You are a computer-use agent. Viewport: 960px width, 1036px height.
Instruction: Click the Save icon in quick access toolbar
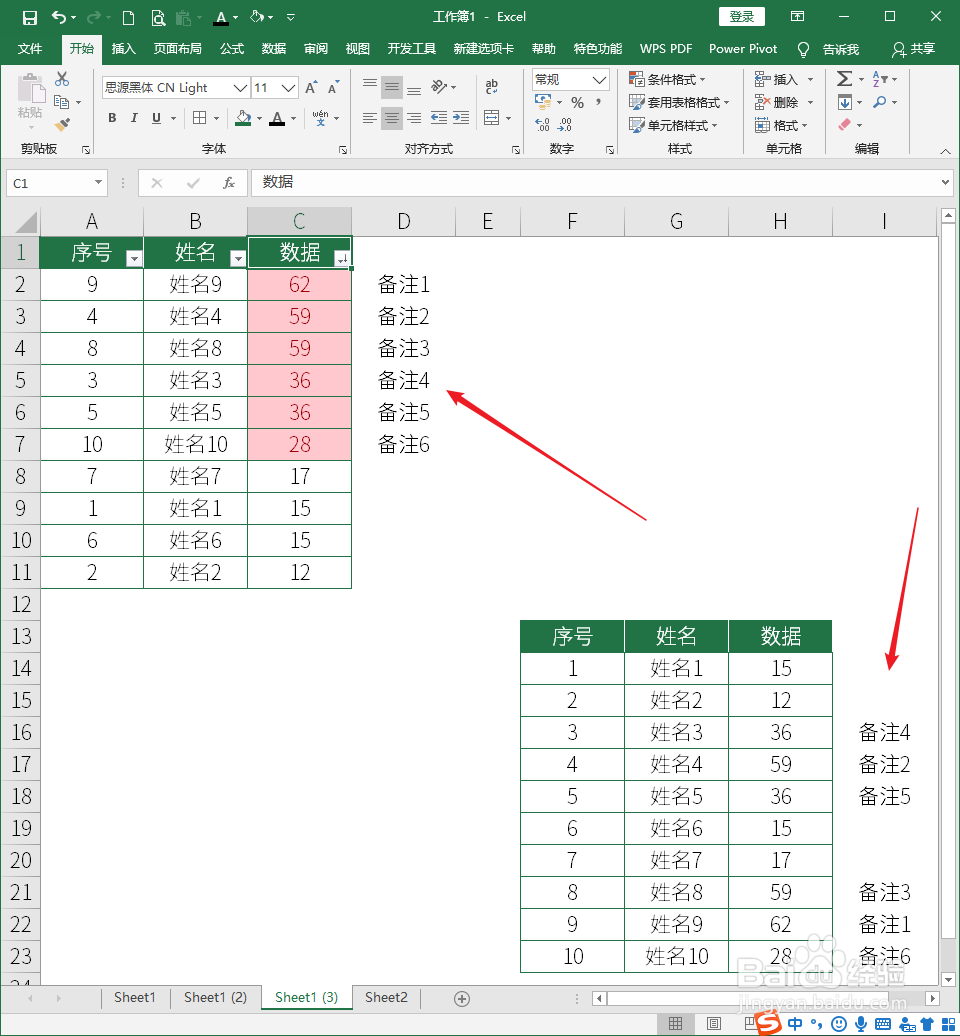click(30, 17)
